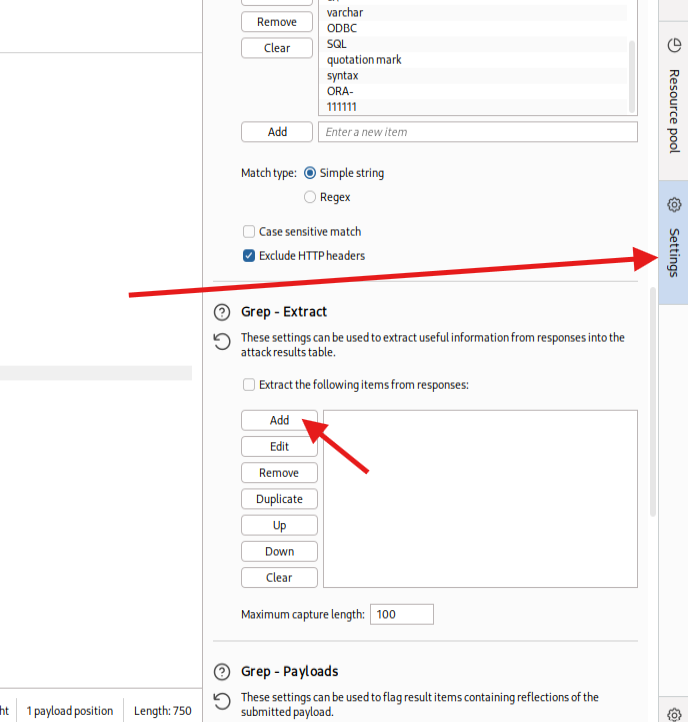Screen dimensions: 688x722
Task: Uncheck Exclude HTTP headers
Action: (249, 255)
